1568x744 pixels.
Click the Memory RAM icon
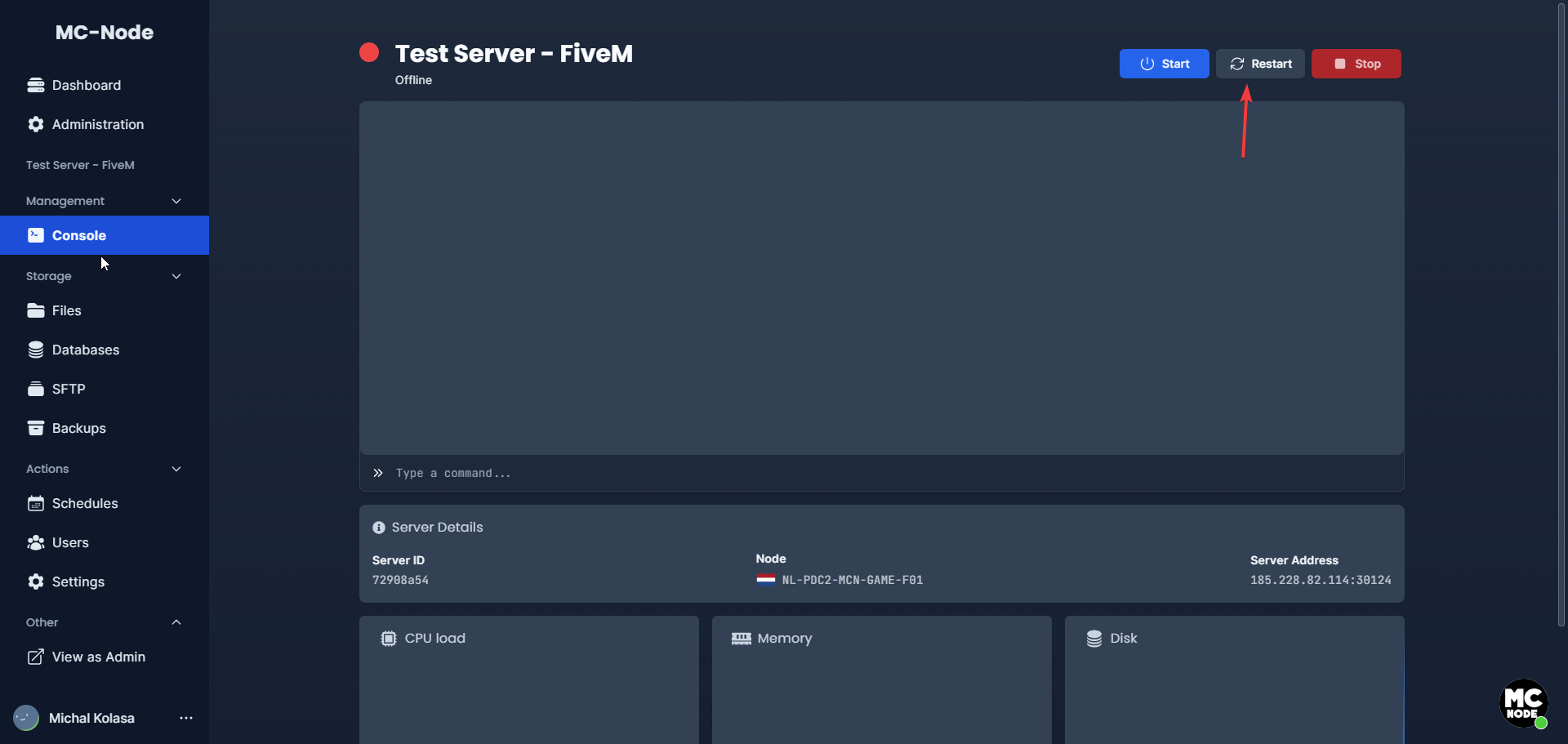coord(742,639)
